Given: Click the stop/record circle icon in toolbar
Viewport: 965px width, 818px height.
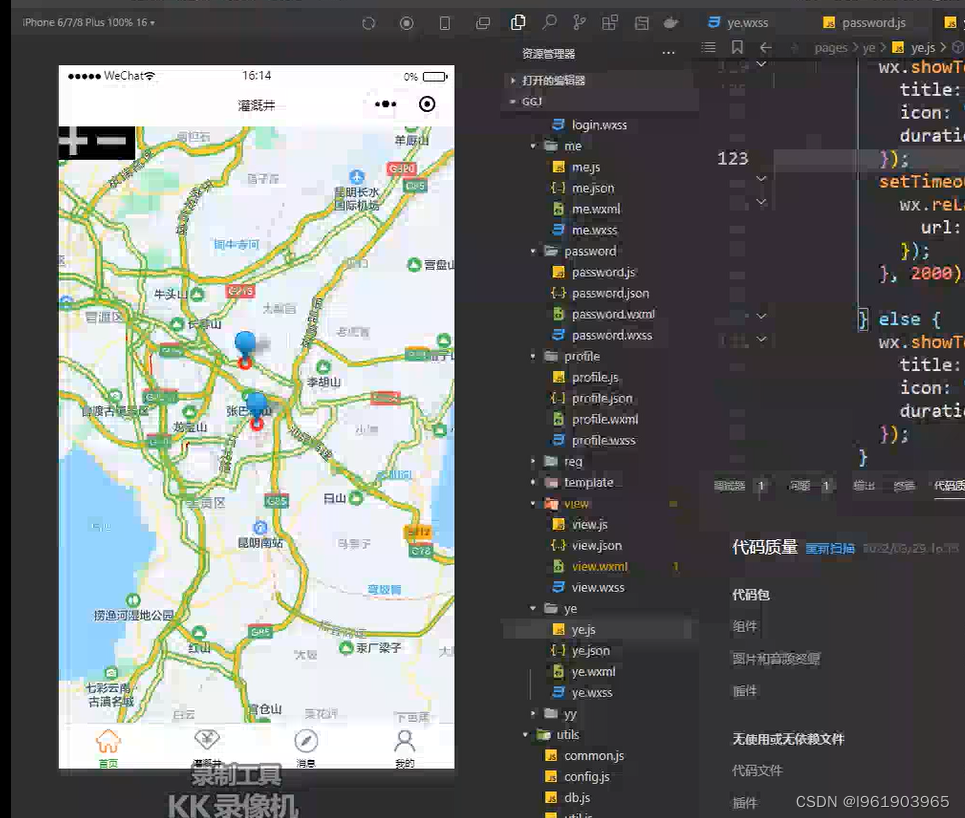Looking at the screenshot, I should [406, 23].
